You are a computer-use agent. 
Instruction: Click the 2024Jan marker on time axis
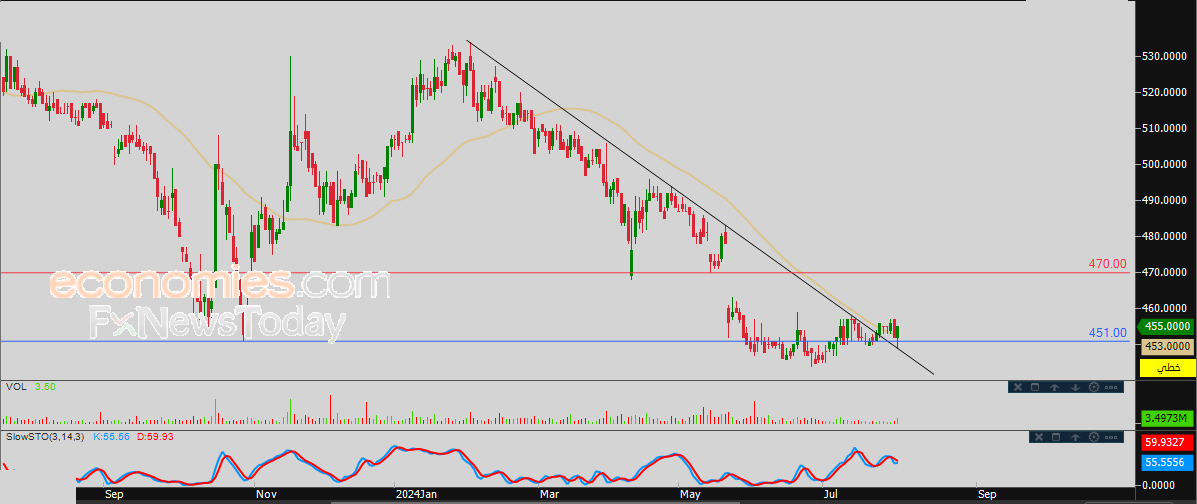click(x=414, y=494)
